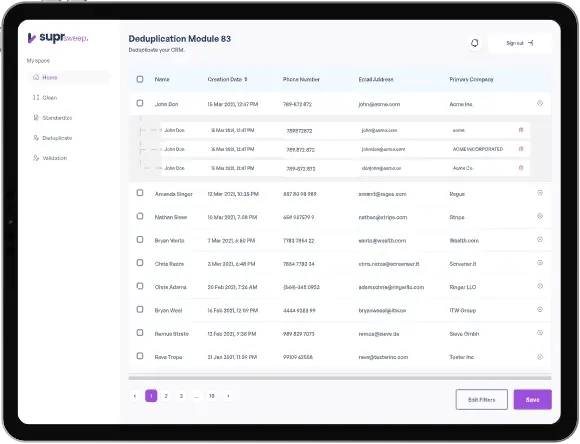The width and height of the screenshot is (580, 444).
Task: Click the suprsweep logo
Action: point(58,37)
